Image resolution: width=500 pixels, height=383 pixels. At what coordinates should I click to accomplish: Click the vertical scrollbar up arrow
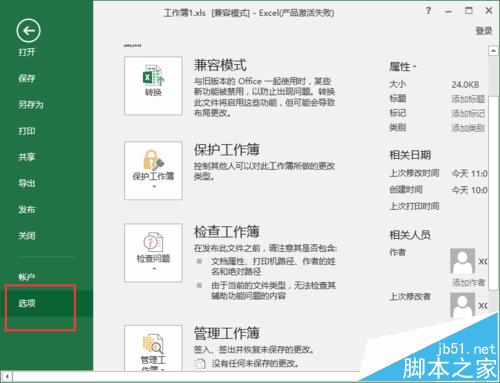pyautogui.click(x=493, y=51)
